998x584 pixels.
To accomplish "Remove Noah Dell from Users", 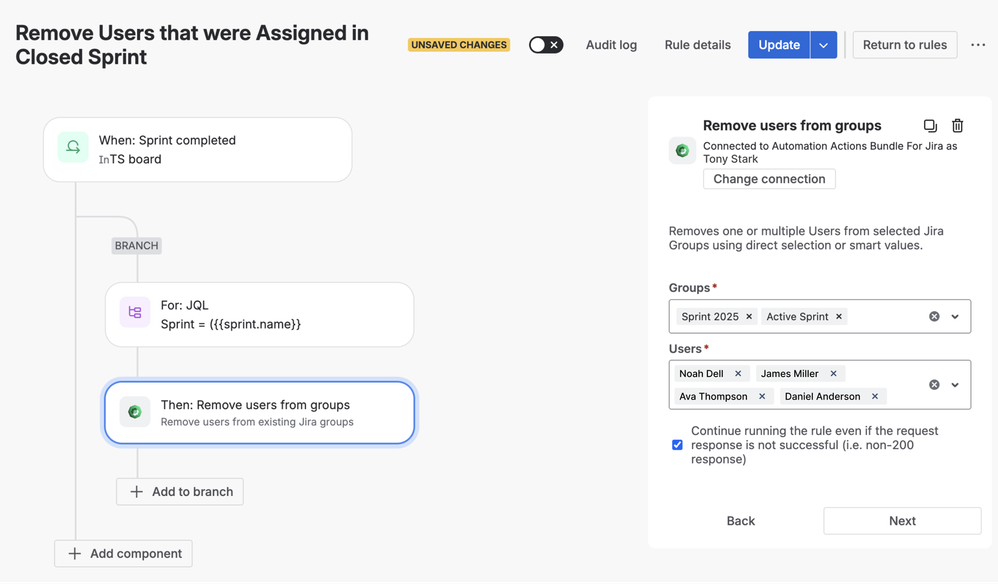I will click(738, 373).
